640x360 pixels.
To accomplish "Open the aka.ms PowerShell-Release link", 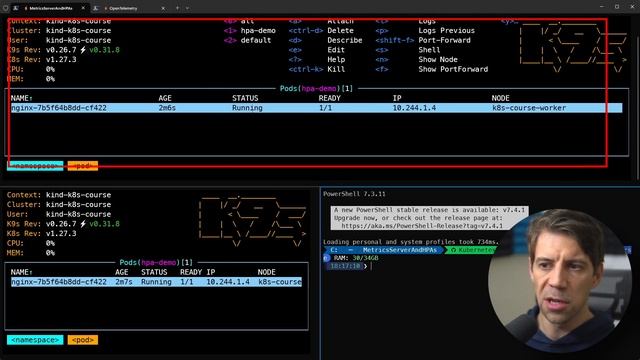I will [x=422, y=226].
